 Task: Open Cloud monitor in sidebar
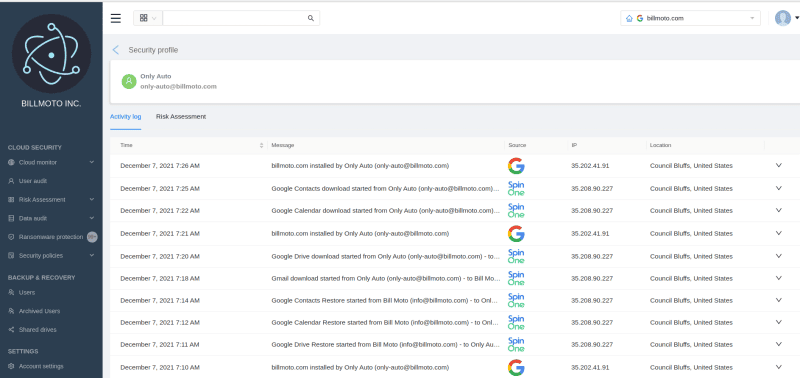pos(38,162)
